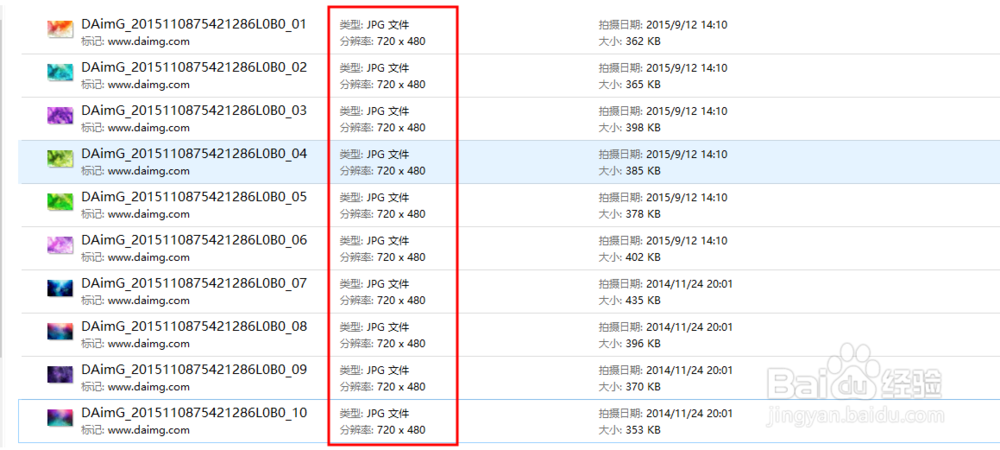This screenshot has width=1000, height=450.
Task: Select the thumbnail of file ending _02
Action: coord(61,72)
